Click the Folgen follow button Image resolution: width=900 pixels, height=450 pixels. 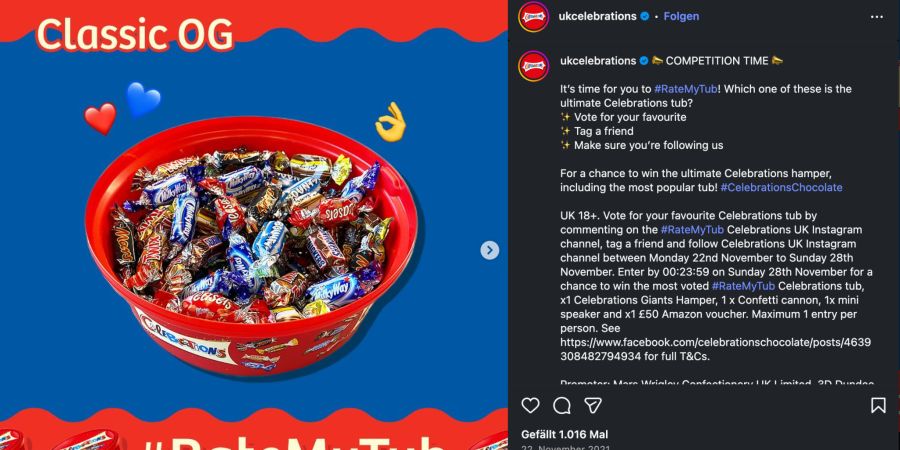click(681, 17)
